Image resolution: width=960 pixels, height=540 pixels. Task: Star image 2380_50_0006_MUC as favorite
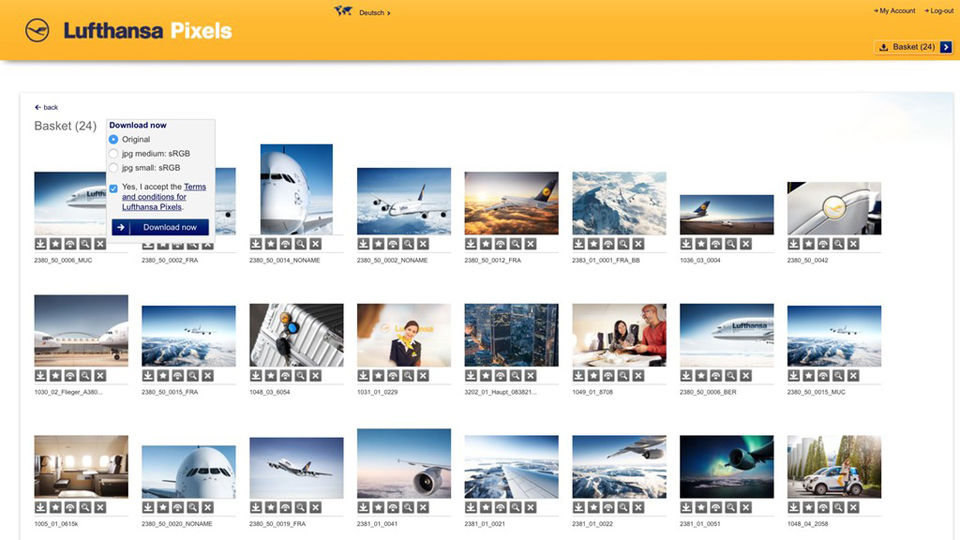[55, 244]
